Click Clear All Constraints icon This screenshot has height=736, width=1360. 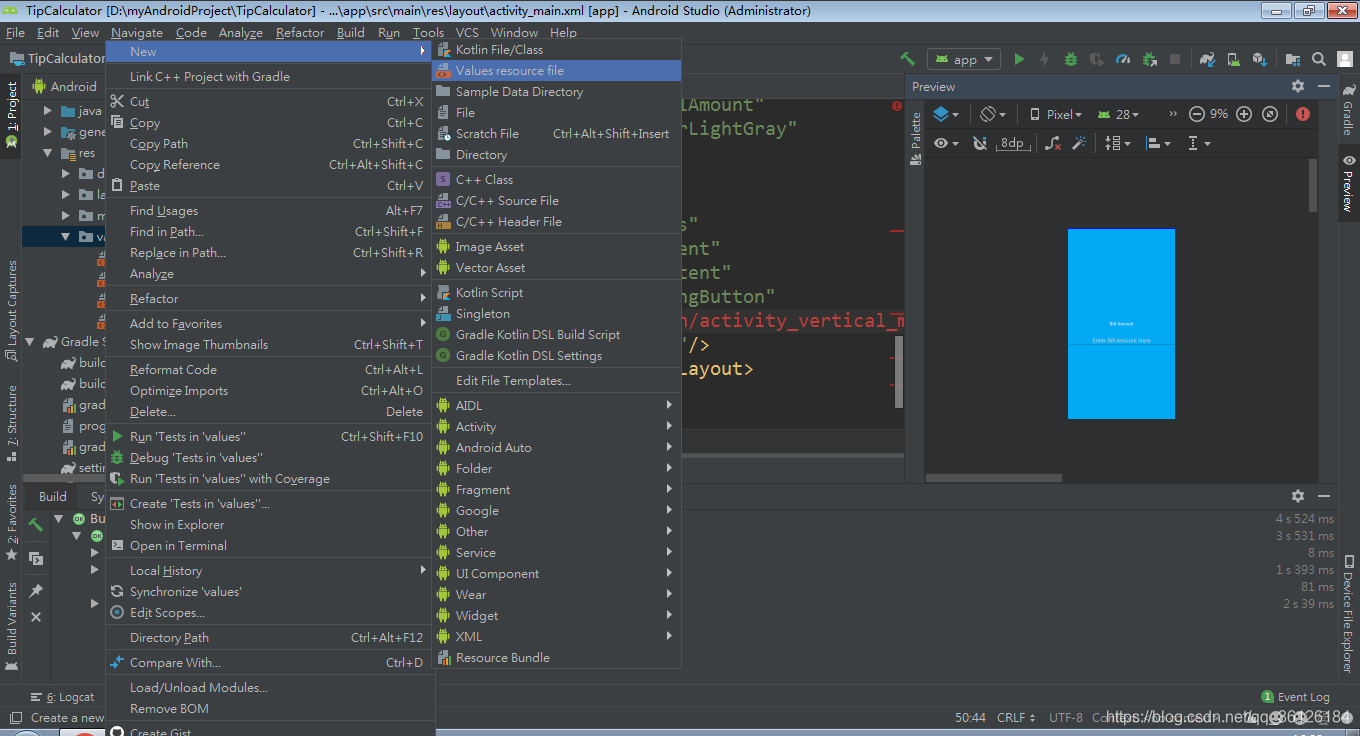[1053, 143]
